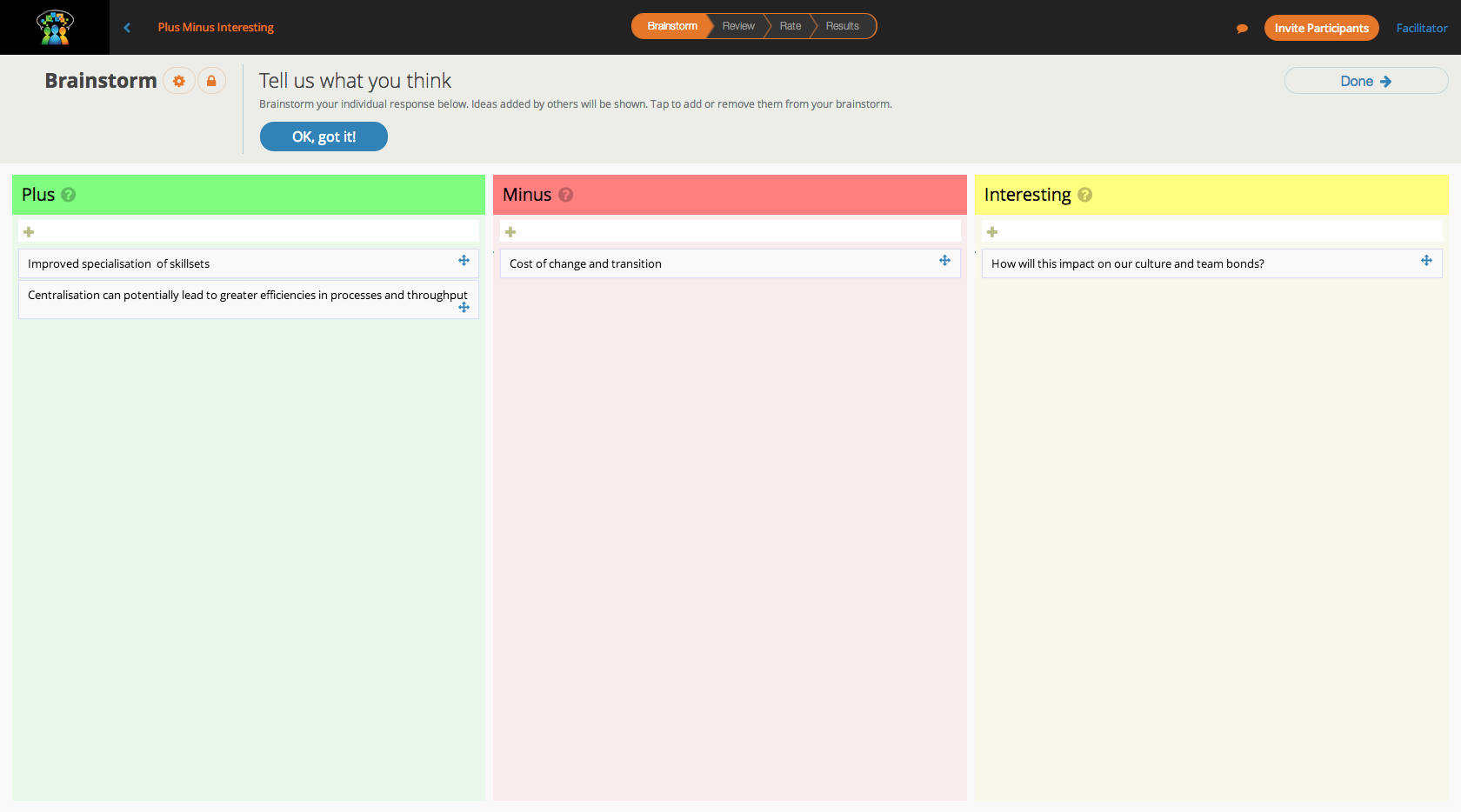Image resolution: width=1461 pixels, height=812 pixels.
Task: Add a new idea in Minus column
Action: click(510, 232)
